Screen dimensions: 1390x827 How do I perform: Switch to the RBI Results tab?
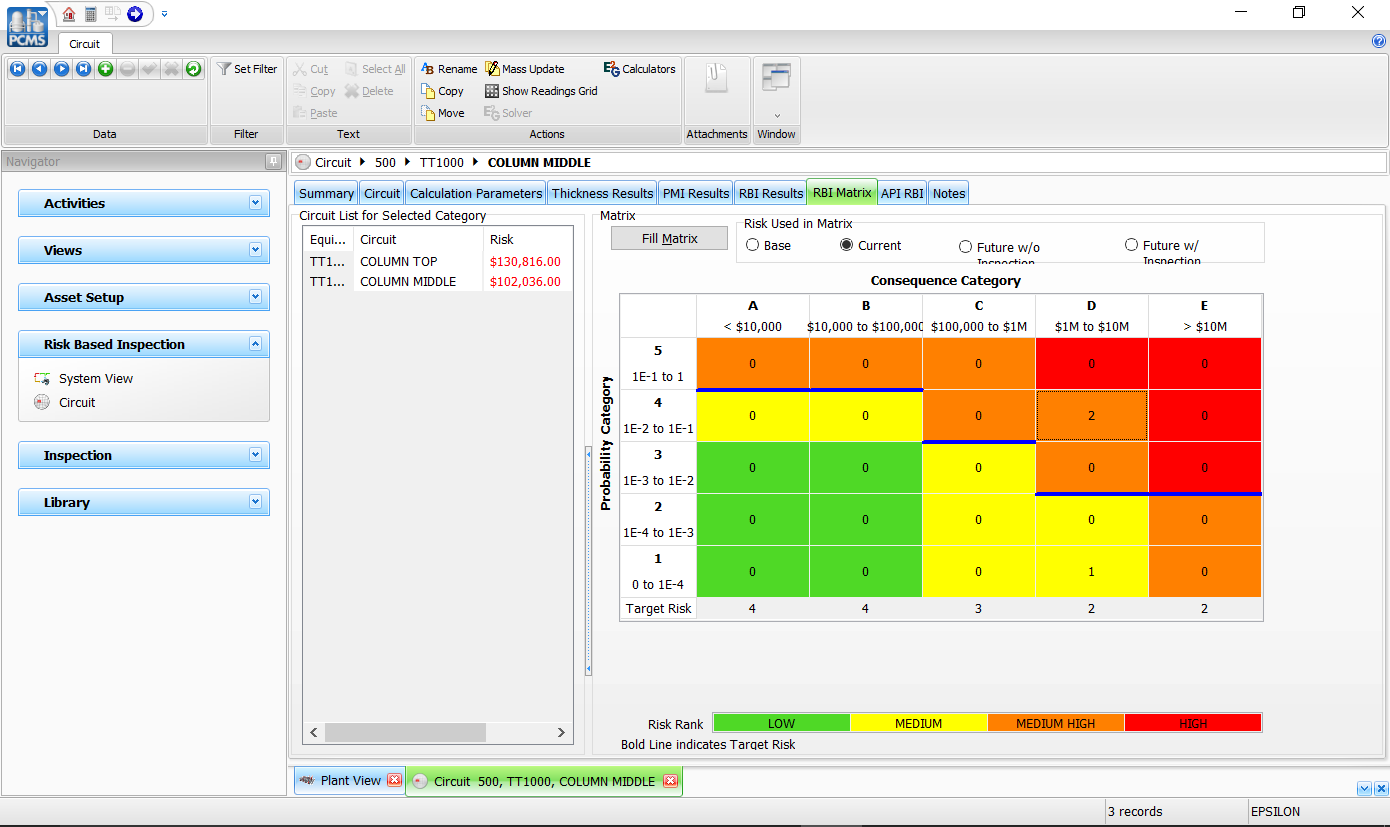coord(770,192)
